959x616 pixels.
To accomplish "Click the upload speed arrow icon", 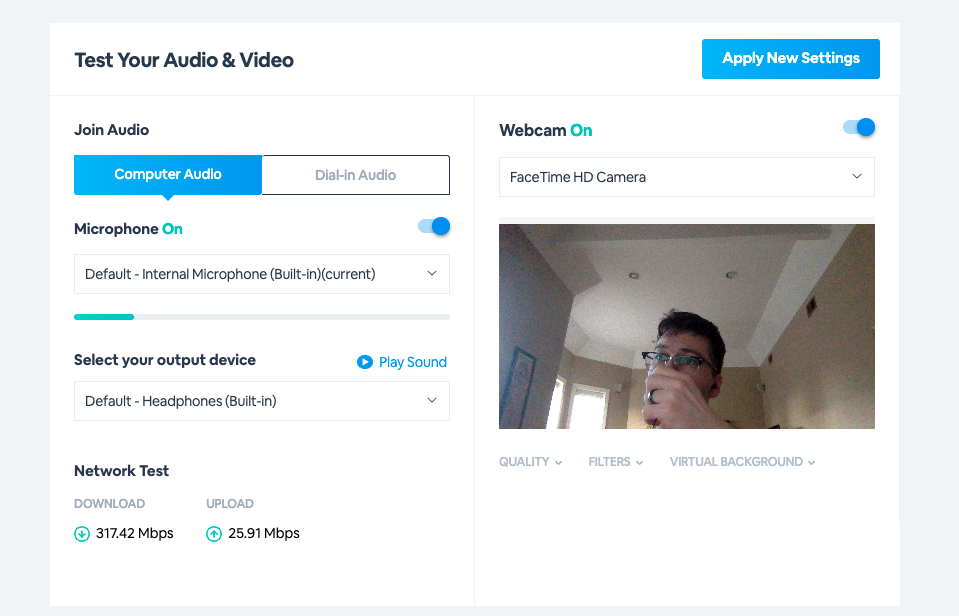I will (213, 533).
